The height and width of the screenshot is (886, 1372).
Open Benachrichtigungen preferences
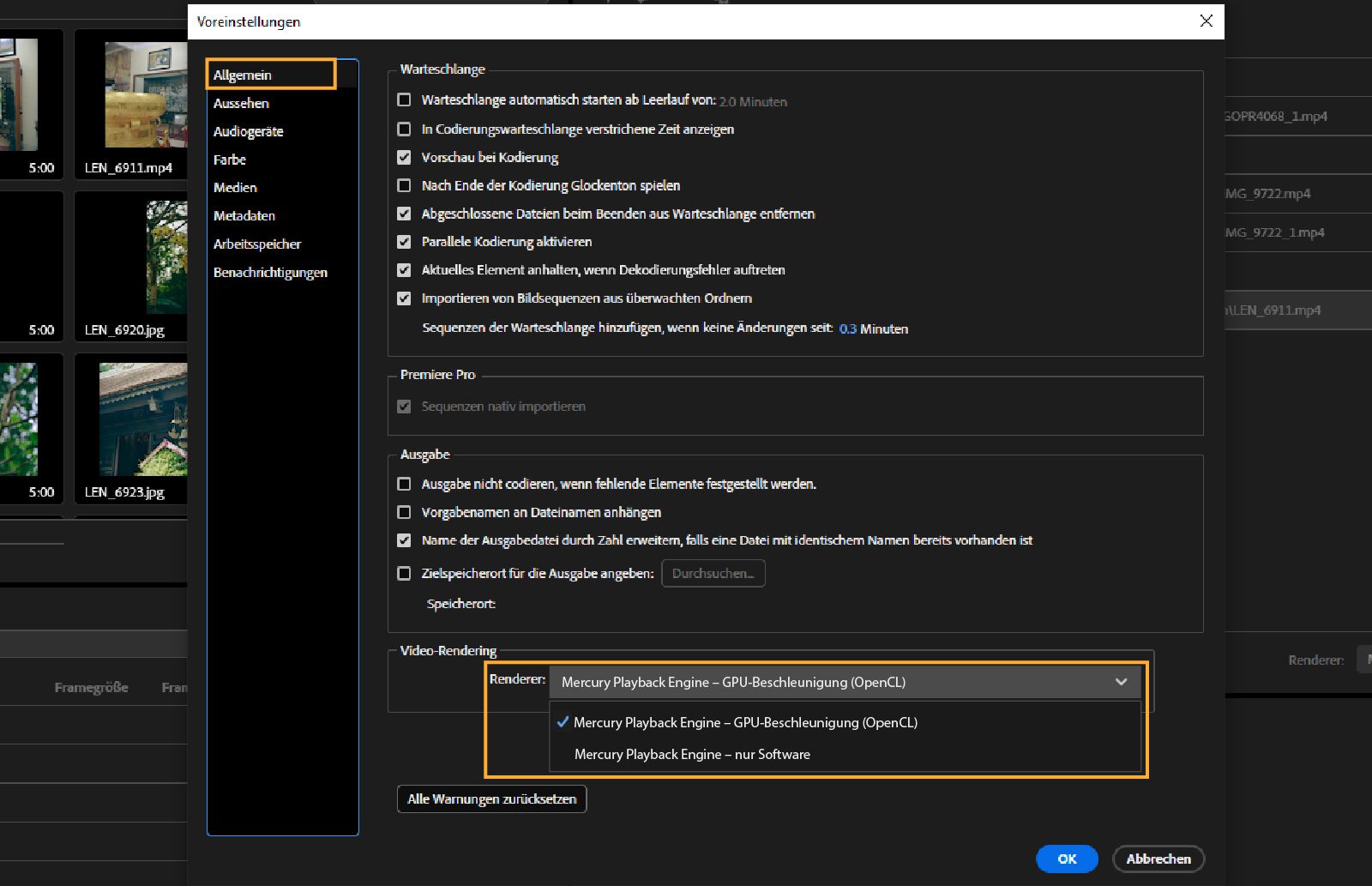point(270,272)
